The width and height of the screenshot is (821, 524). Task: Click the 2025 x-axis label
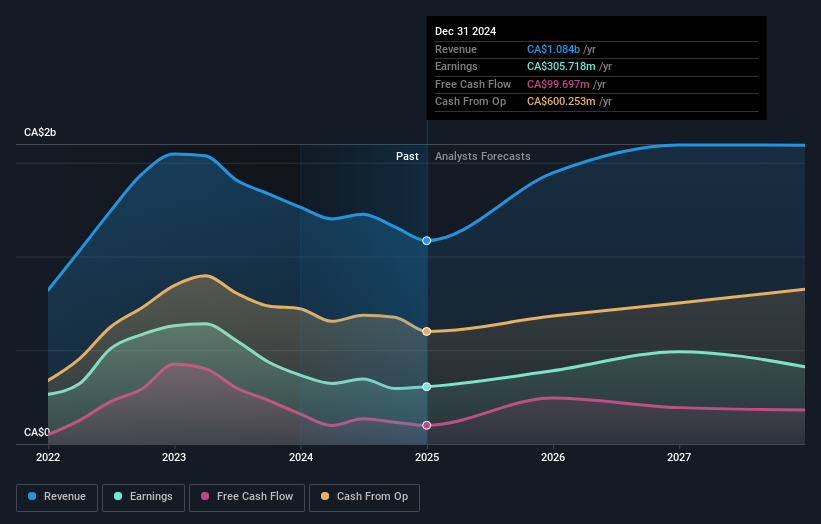click(x=427, y=458)
